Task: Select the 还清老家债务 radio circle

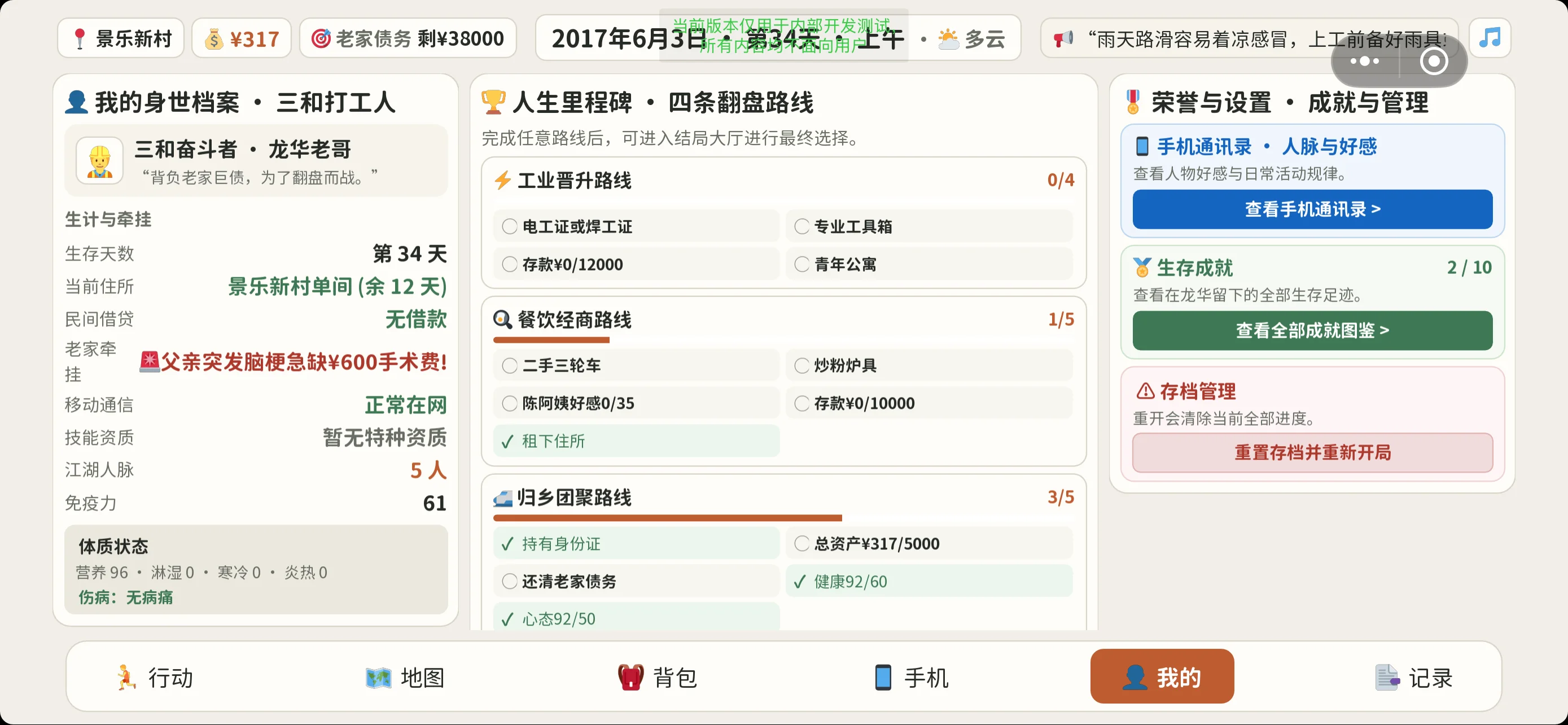Action: 509,582
